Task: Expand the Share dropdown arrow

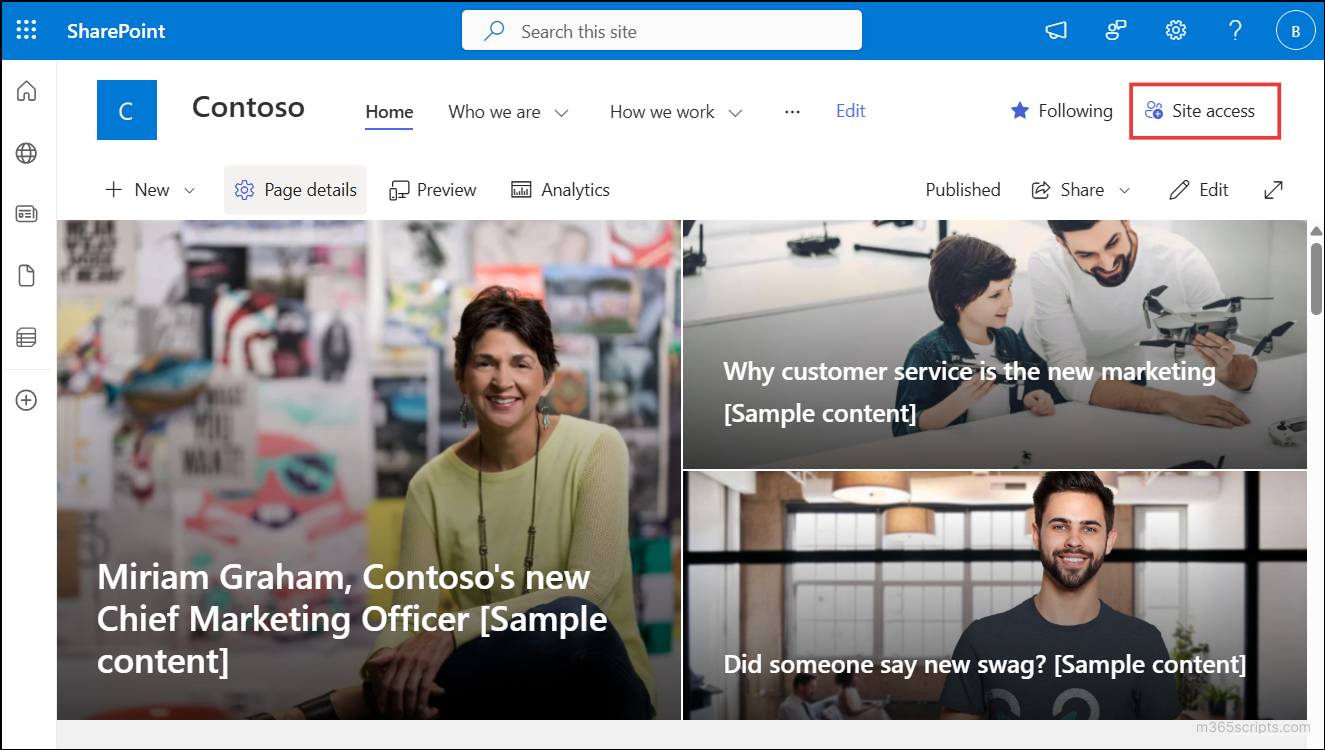Action: tap(1125, 189)
